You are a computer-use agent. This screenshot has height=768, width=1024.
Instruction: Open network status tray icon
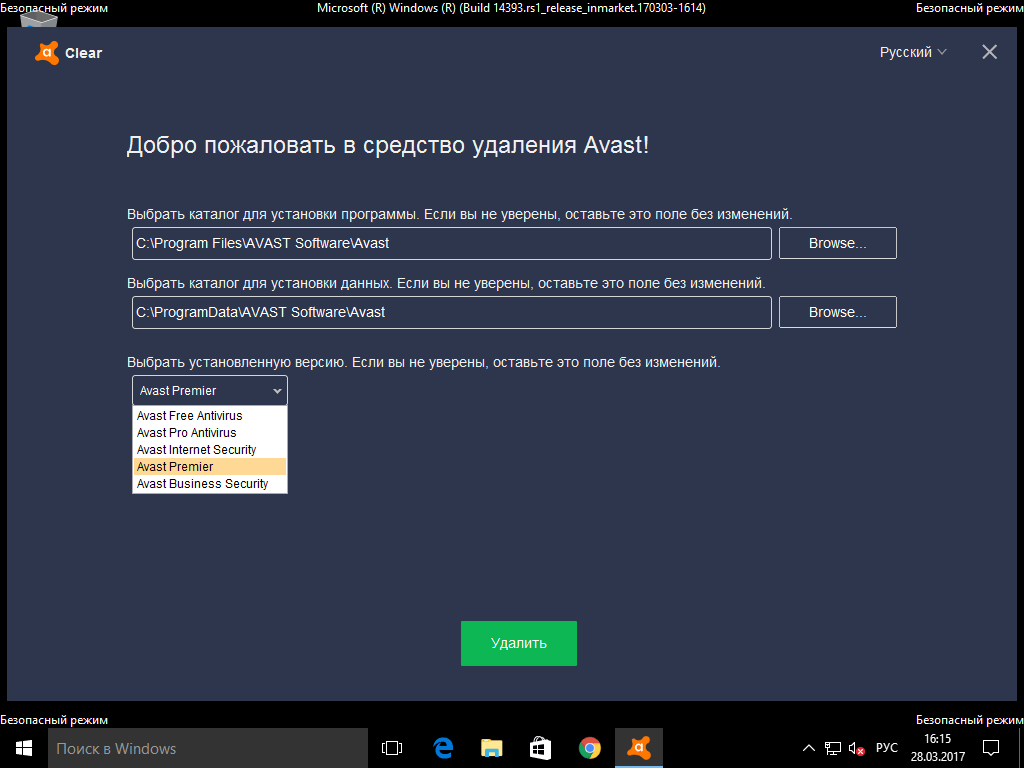coord(833,748)
